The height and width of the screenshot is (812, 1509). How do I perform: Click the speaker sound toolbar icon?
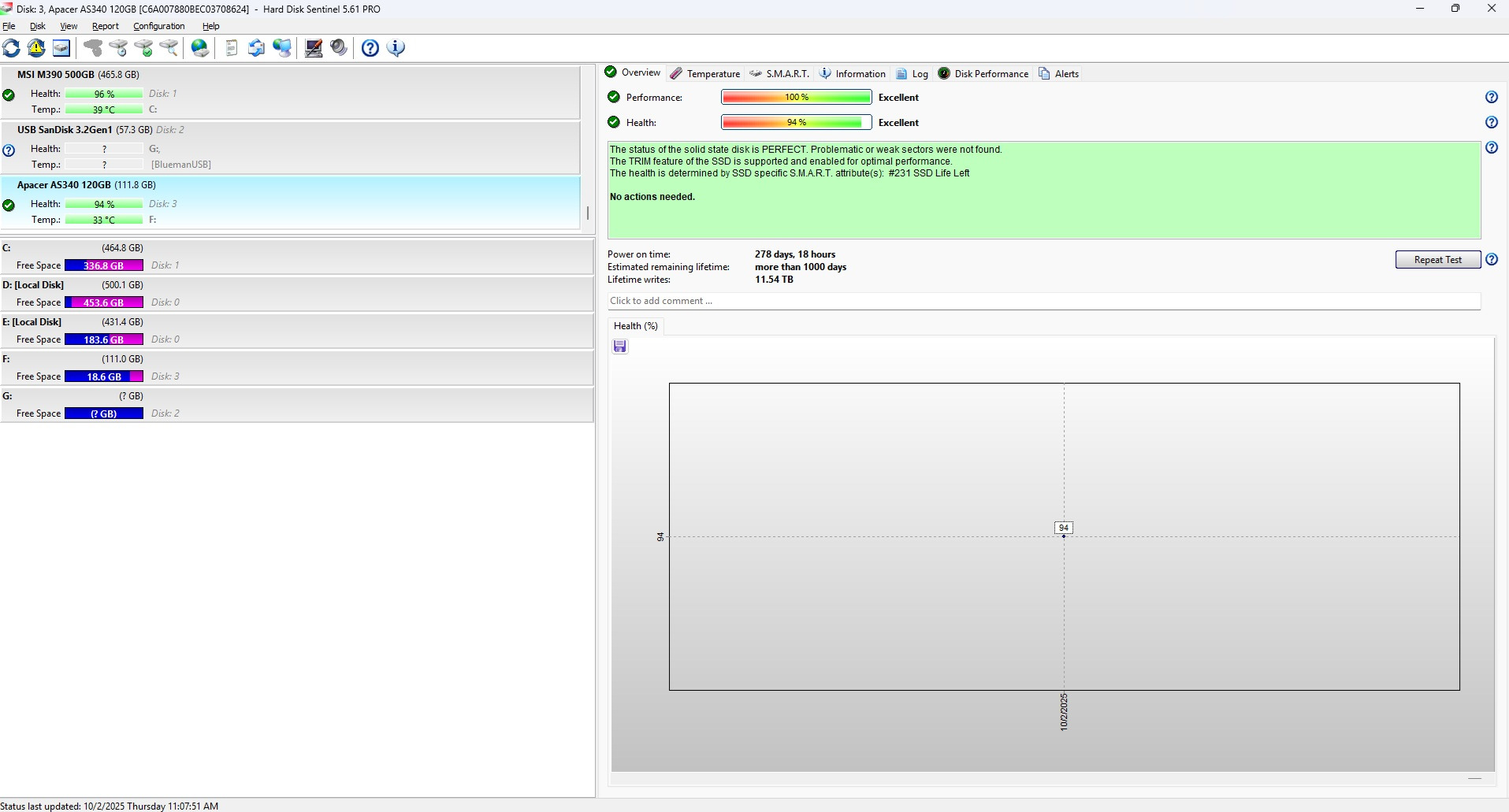(339, 48)
